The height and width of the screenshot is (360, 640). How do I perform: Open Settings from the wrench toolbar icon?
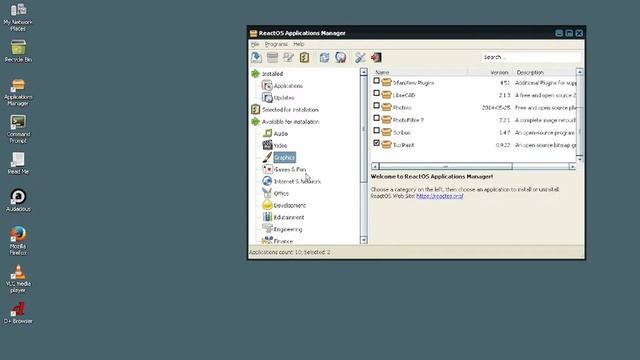(360, 57)
